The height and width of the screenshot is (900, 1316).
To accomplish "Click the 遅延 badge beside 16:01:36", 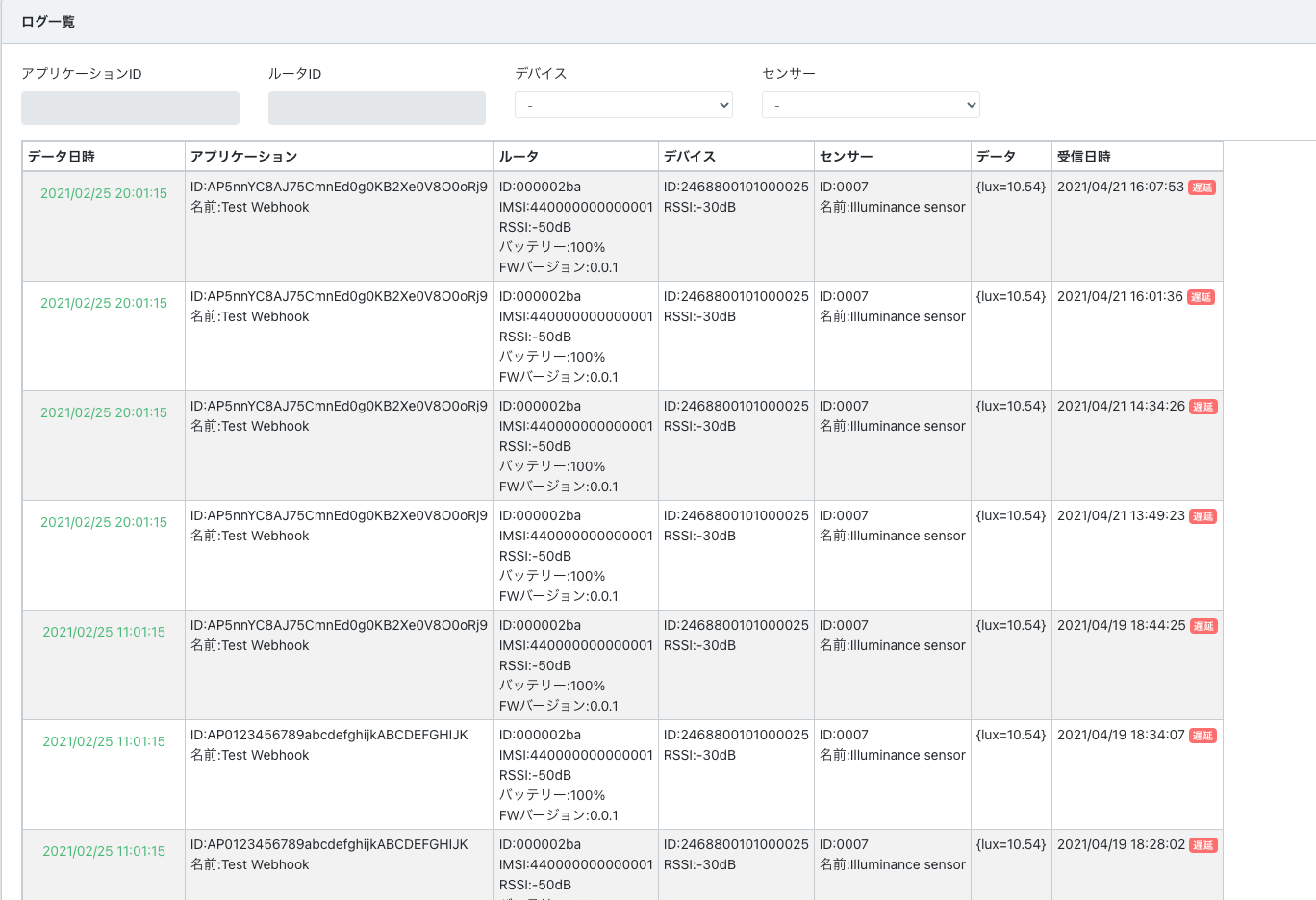I will click(x=1201, y=297).
